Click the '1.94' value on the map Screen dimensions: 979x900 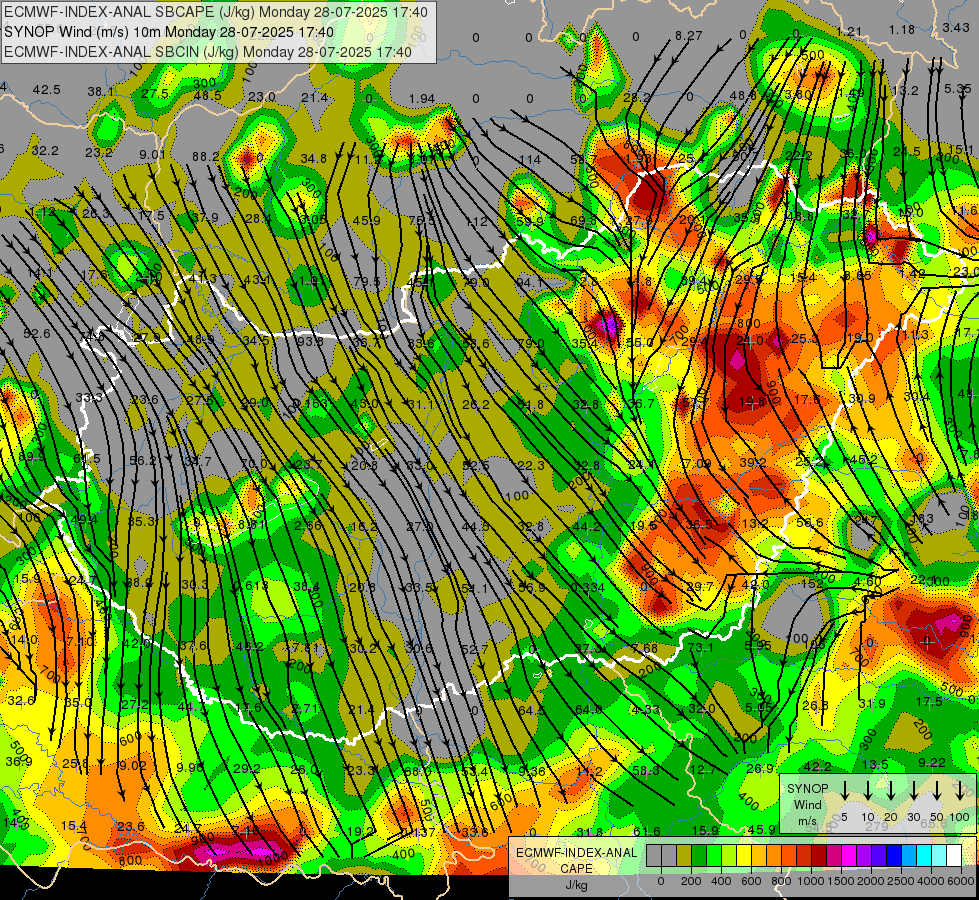[422, 99]
